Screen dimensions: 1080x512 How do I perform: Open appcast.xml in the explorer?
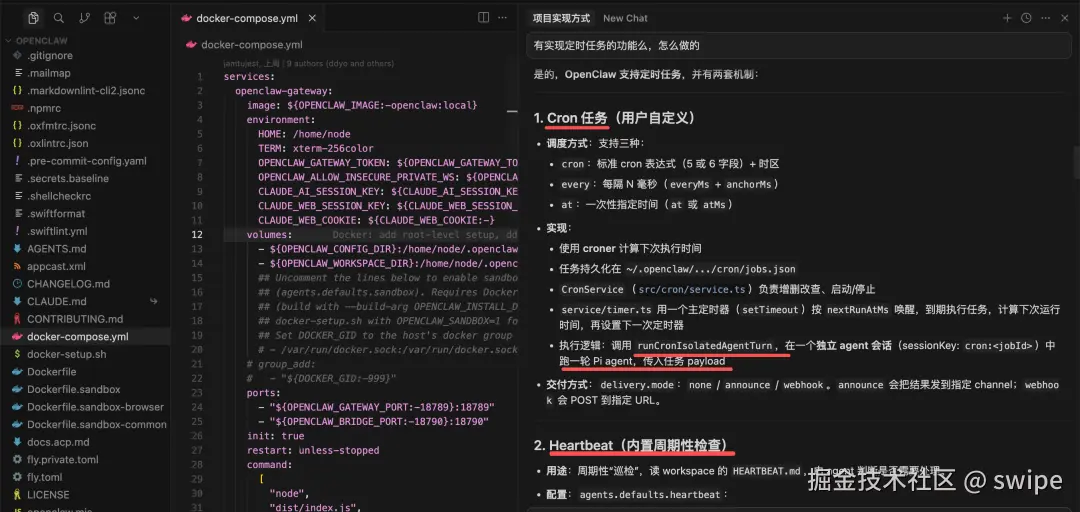point(56,266)
